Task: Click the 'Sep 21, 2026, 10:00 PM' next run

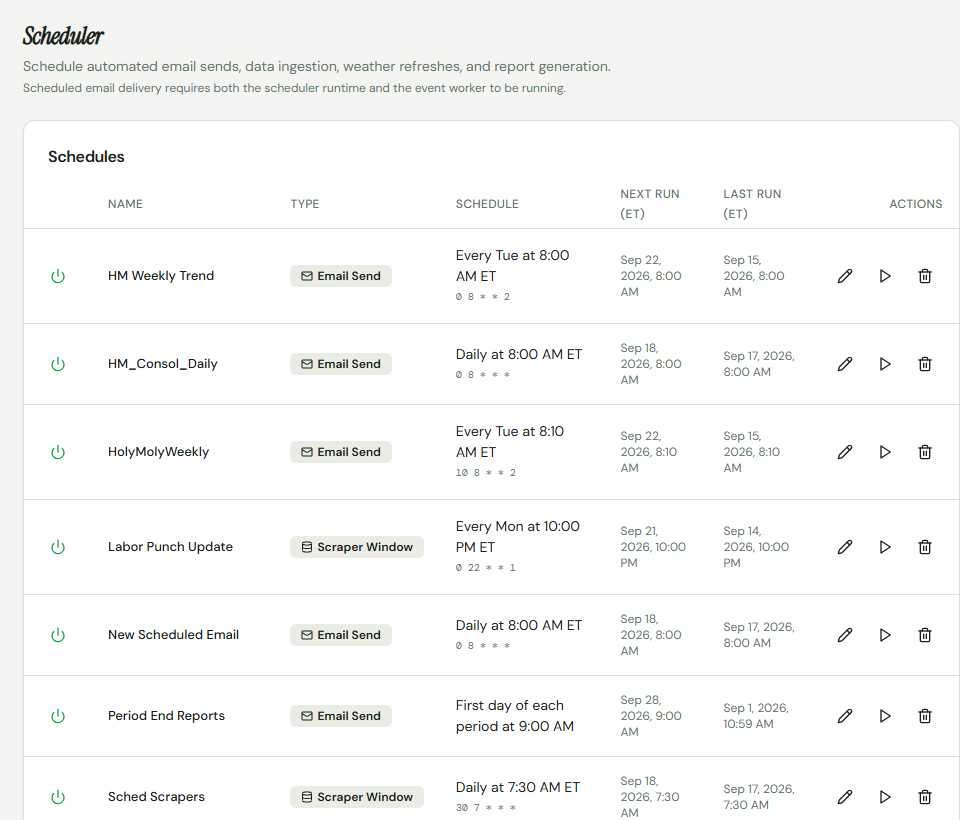Action: point(653,547)
